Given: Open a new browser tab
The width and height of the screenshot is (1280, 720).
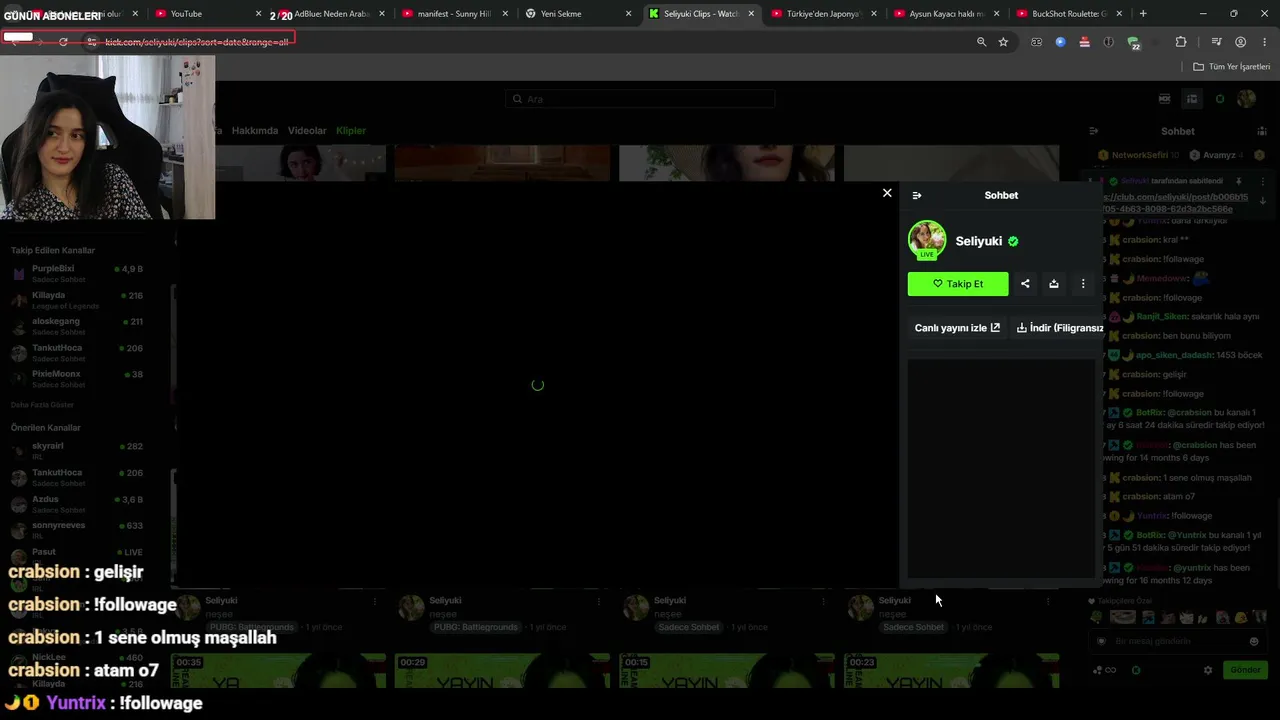Looking at the screenshot, I should [x=1143, y=14].
